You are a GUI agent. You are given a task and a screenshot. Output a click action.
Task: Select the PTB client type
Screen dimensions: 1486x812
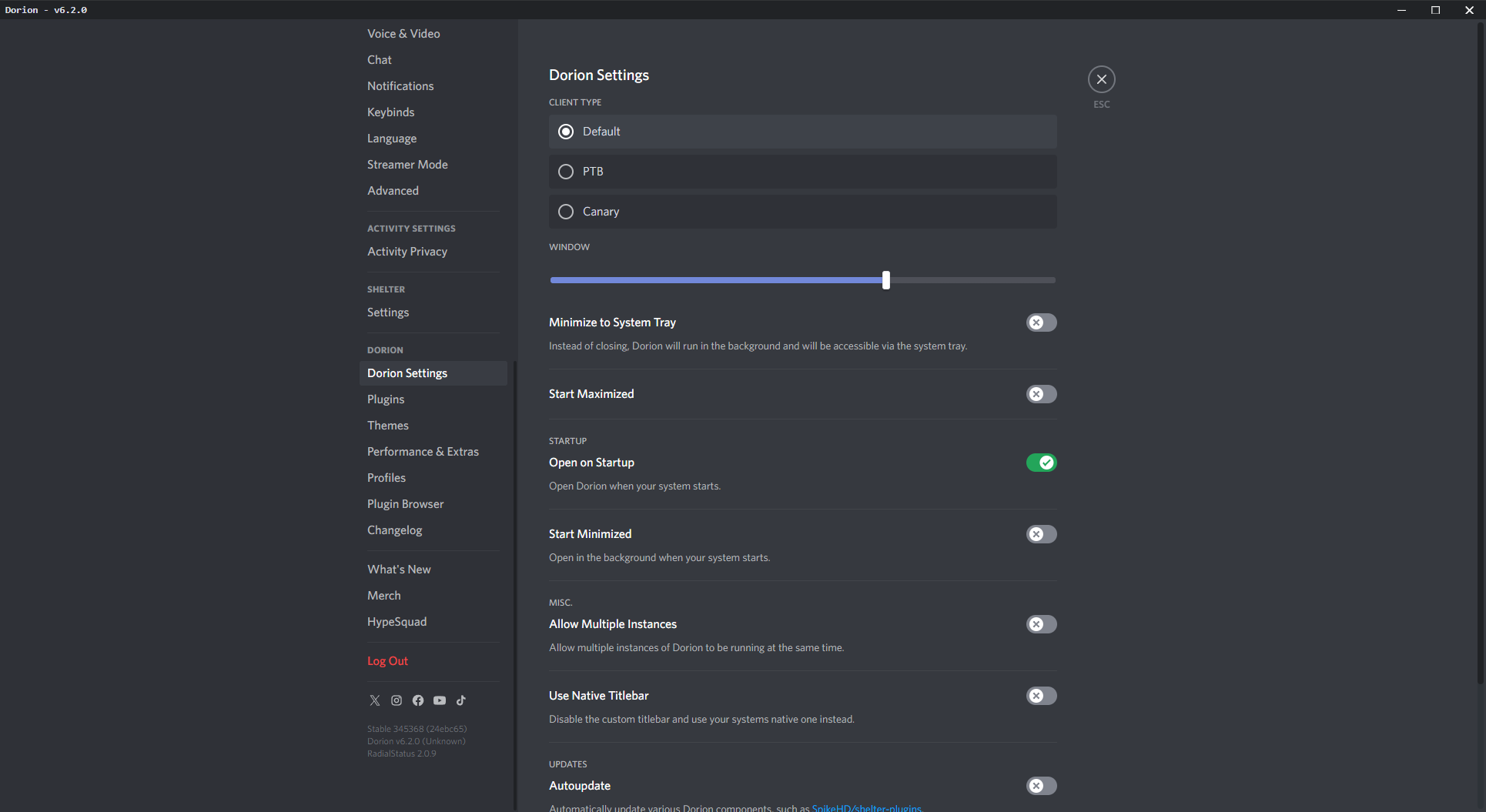pos(802,172)
